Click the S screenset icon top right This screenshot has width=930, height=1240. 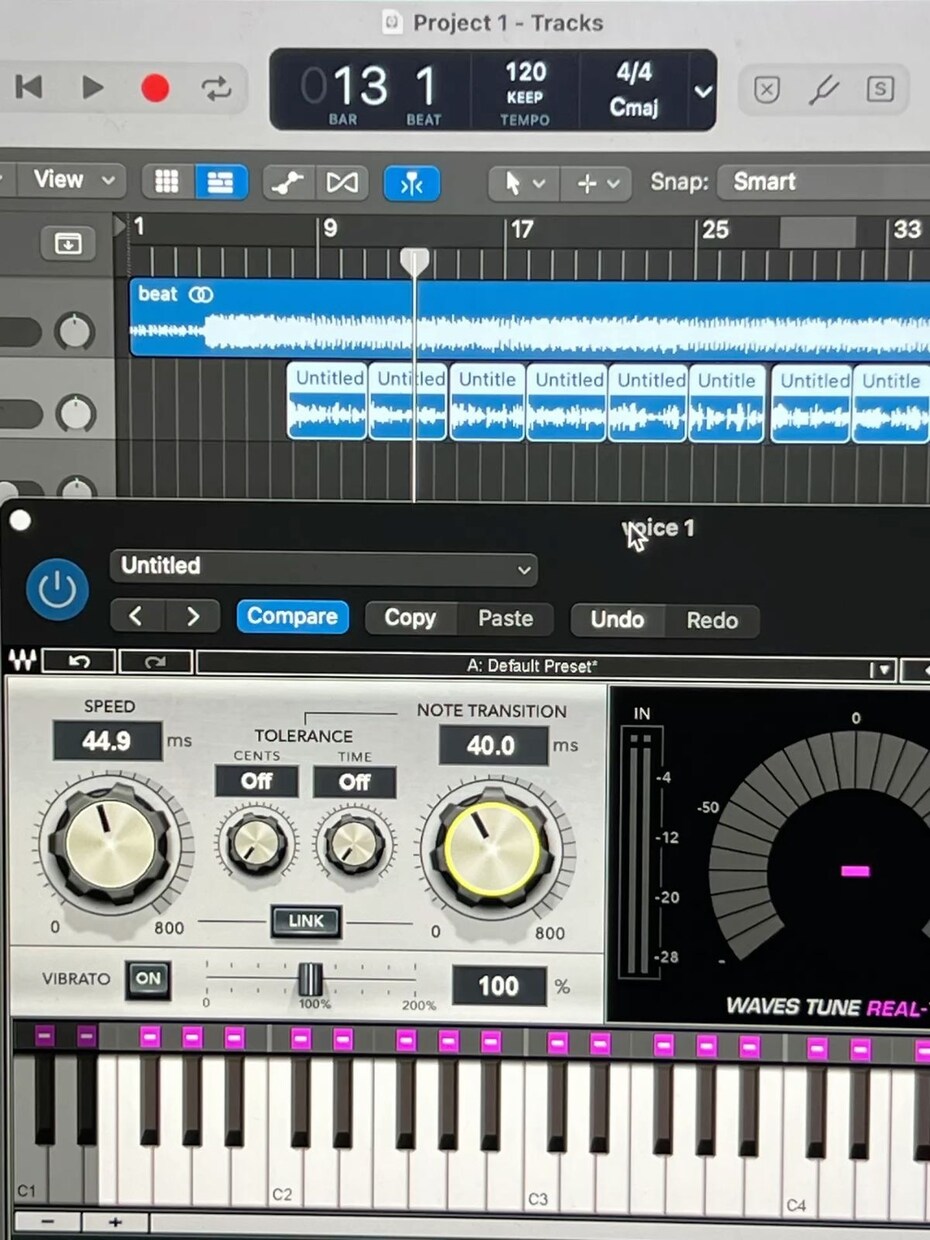point(880,90)
